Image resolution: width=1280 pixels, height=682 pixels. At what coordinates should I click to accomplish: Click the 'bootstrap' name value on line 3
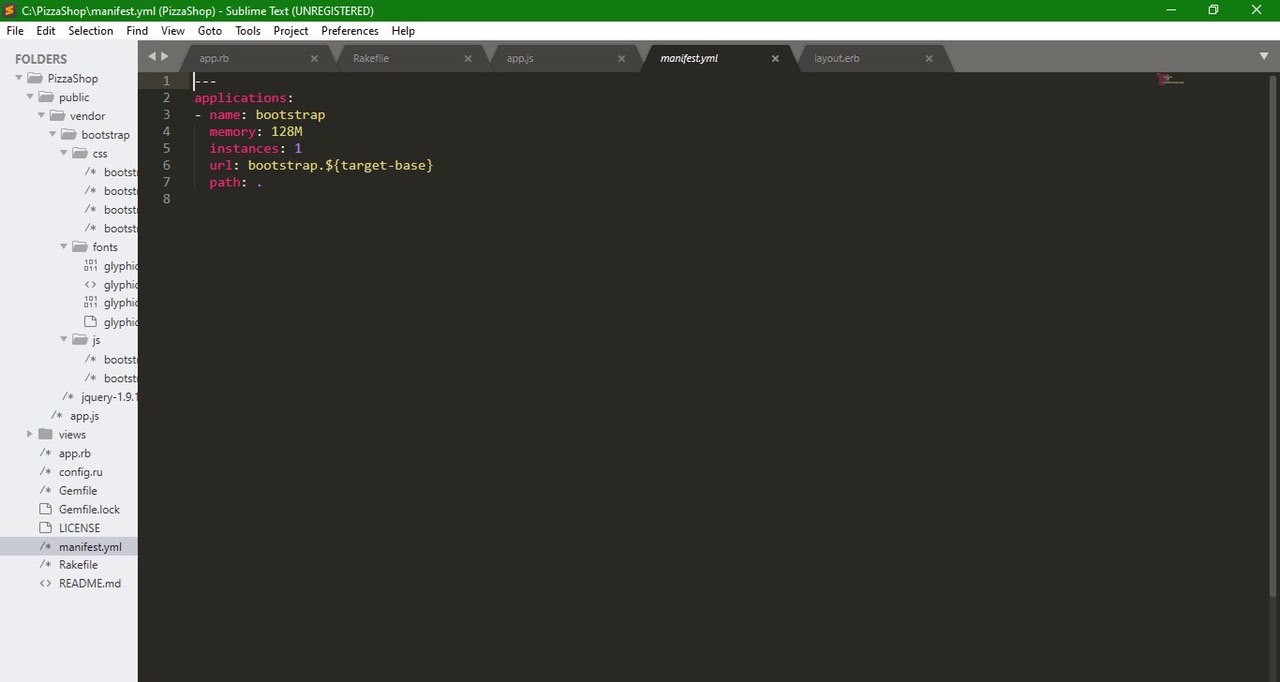[x=290, y=115]
